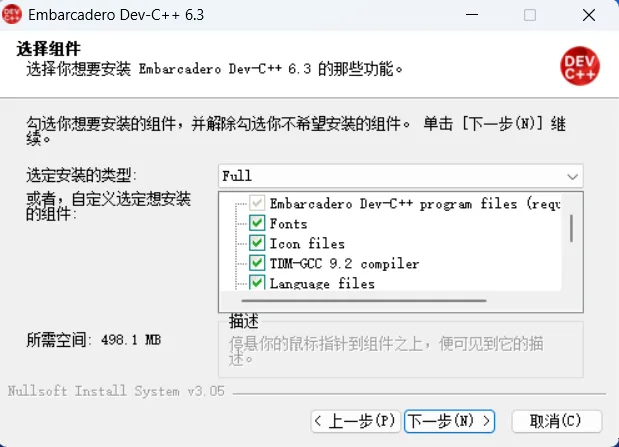Click the component list horizontal scrollbar
This screenshot has height=447, width=619.
pos(364,301)
